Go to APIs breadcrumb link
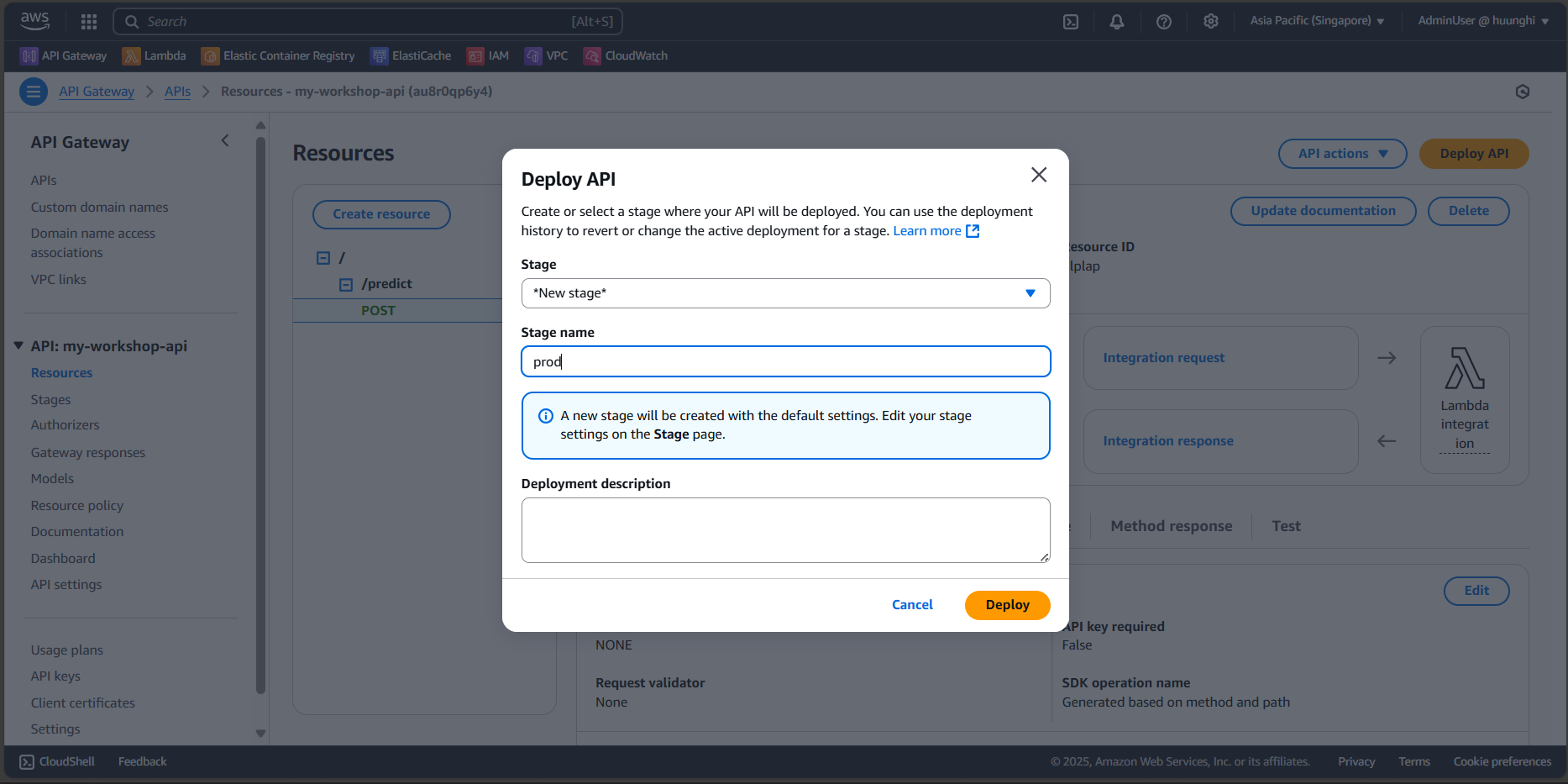 click(x=177, y=92)
